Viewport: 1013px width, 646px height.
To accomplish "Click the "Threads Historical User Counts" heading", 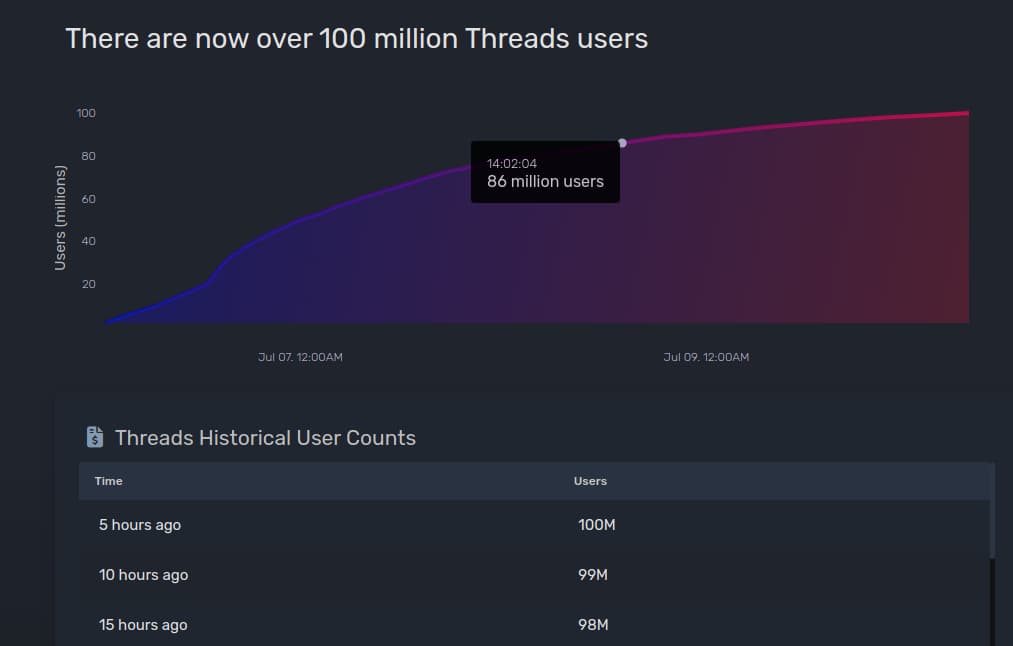I will coord(265,438).
